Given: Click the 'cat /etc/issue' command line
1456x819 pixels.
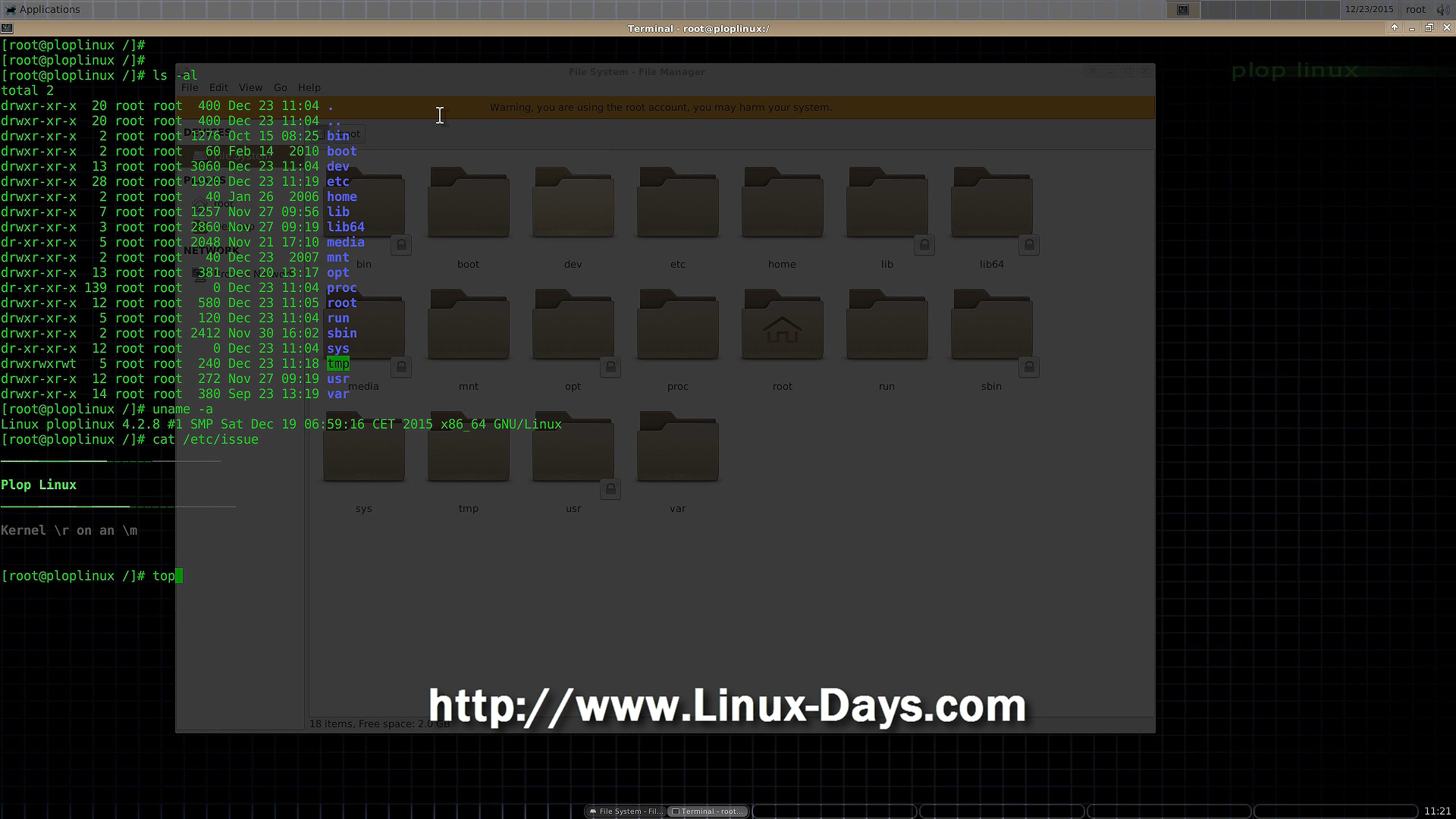Looking at the screenshot, I should point(206,439).
